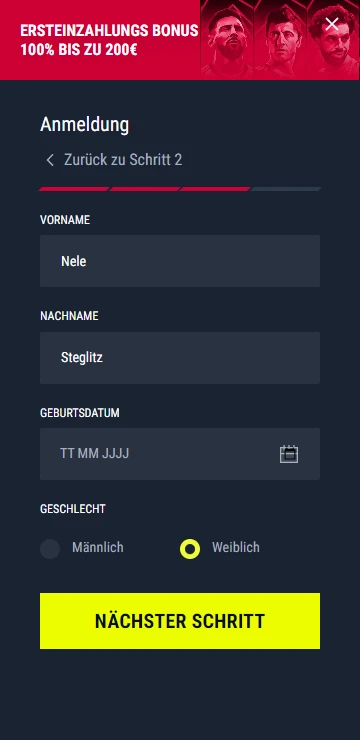Image resolution: width=360 pixels, height=740 pixels.
Task: Select the Männlich radio button
Action: point(50,549)
